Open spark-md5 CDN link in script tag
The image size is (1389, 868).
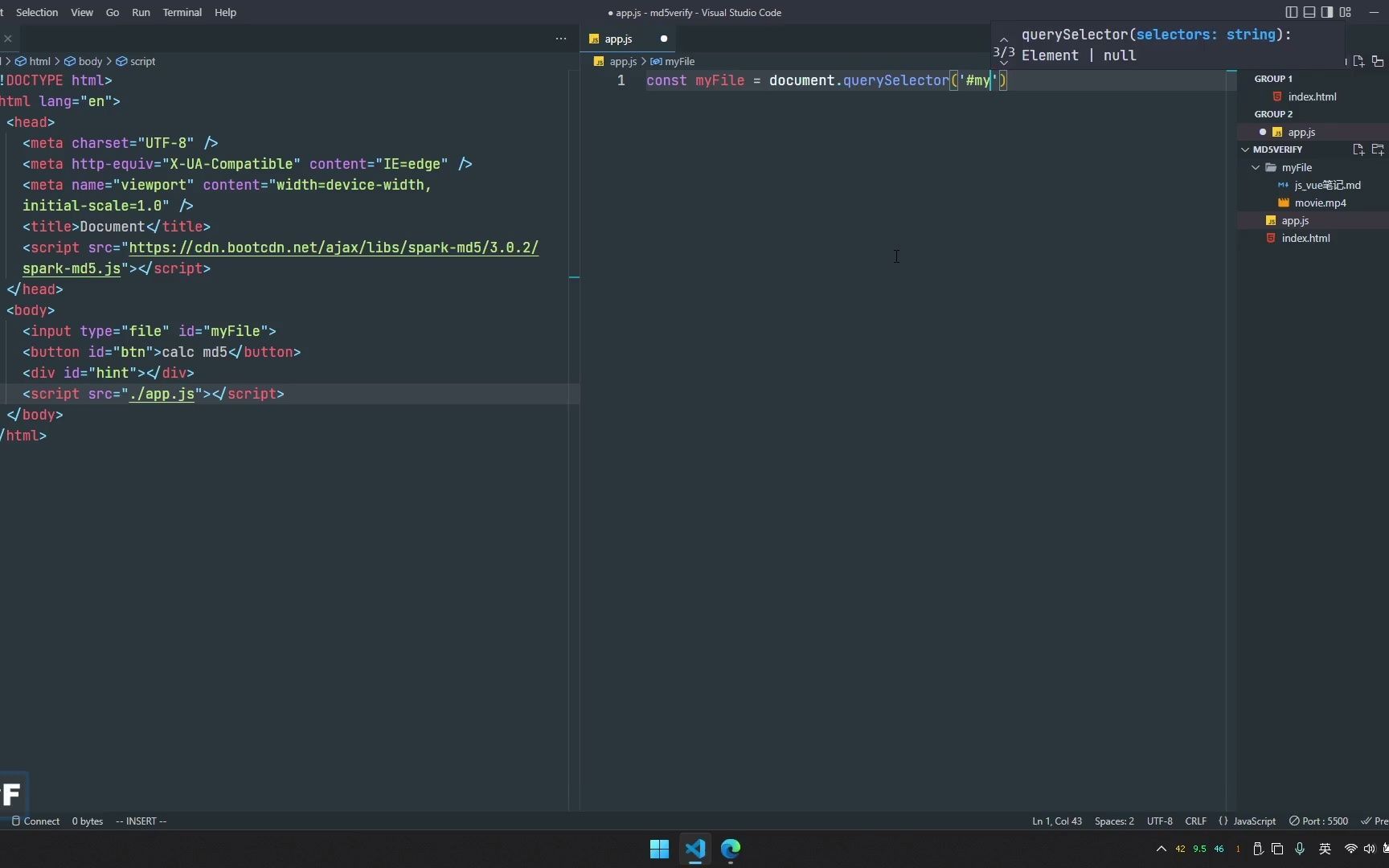(x=334, y=248)
